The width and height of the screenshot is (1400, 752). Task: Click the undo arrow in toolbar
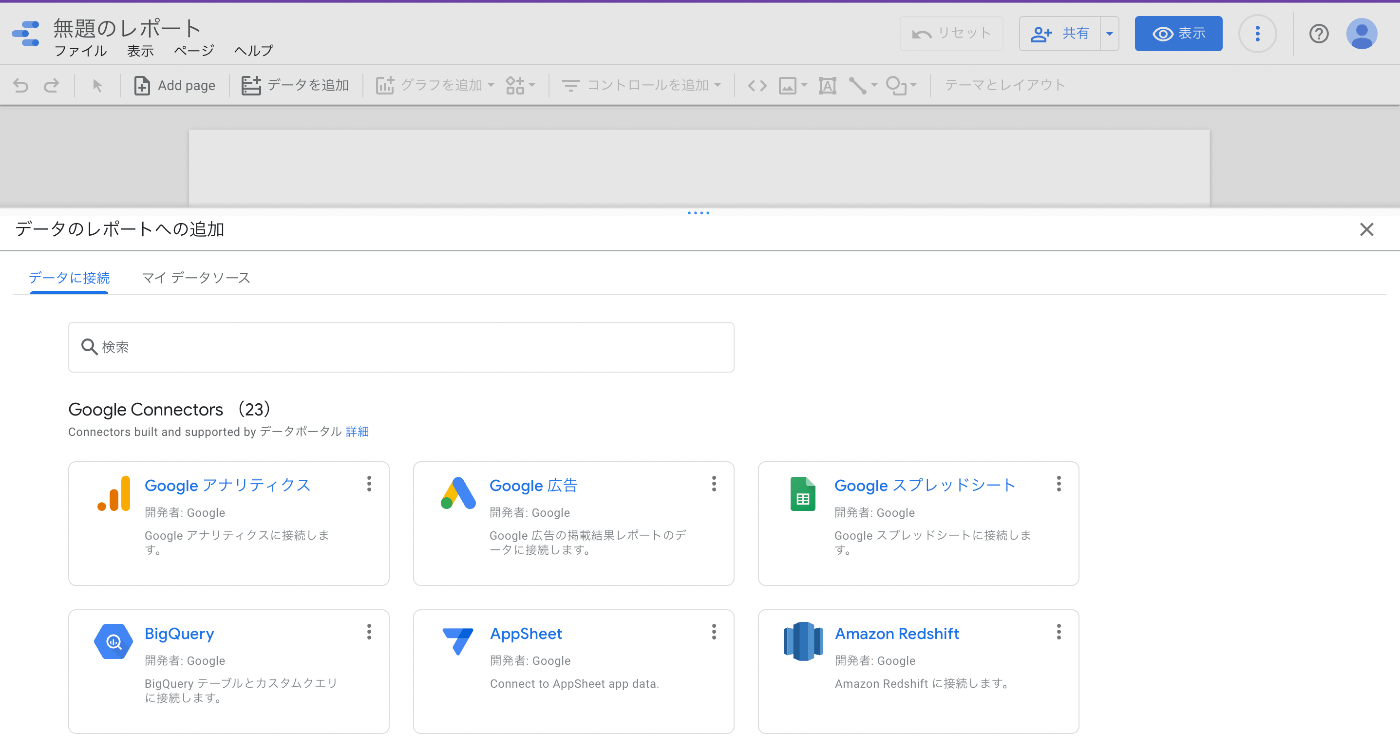(20, 86)
